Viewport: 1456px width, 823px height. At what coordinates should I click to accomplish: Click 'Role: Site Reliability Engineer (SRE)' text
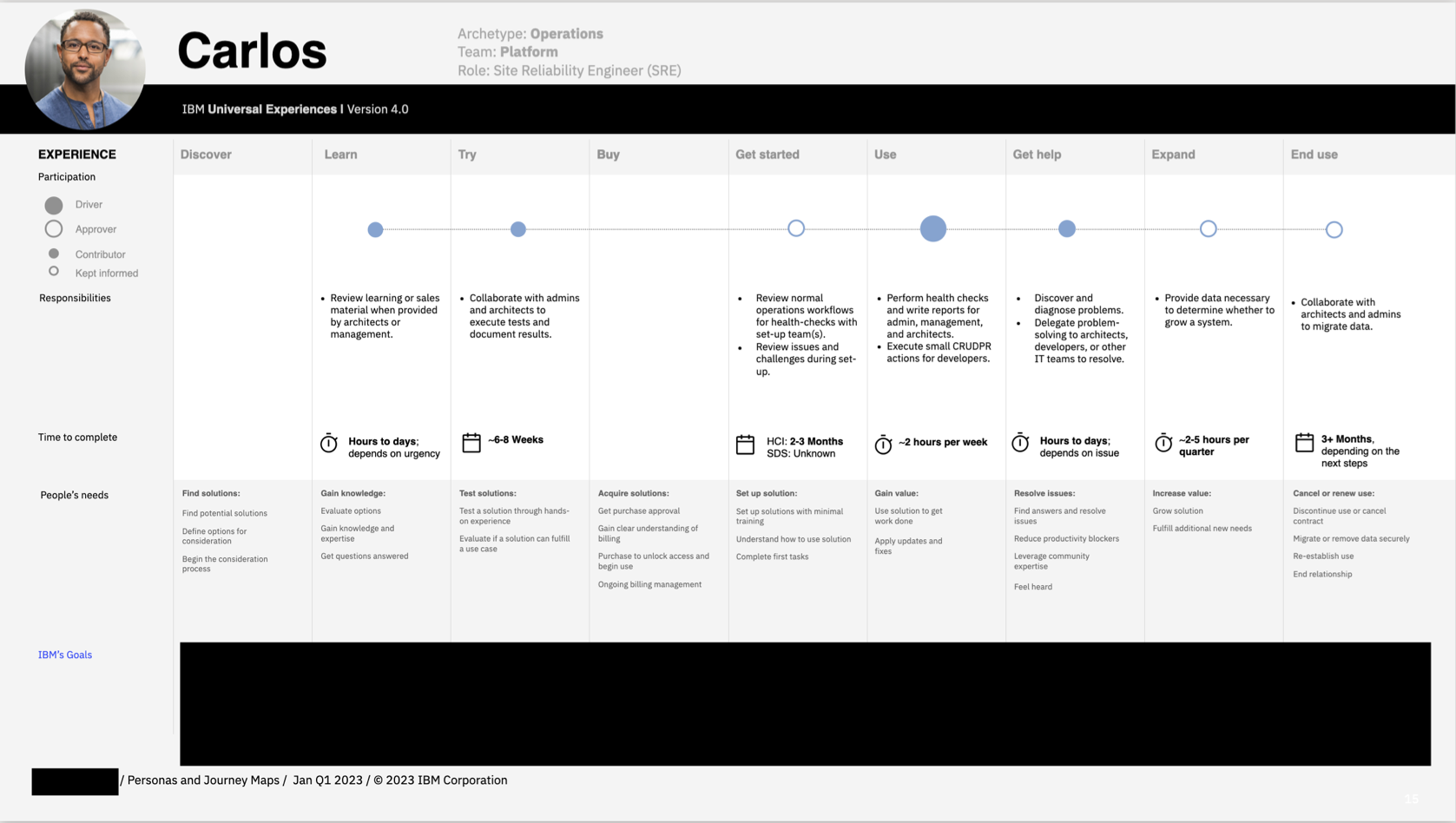569,70
